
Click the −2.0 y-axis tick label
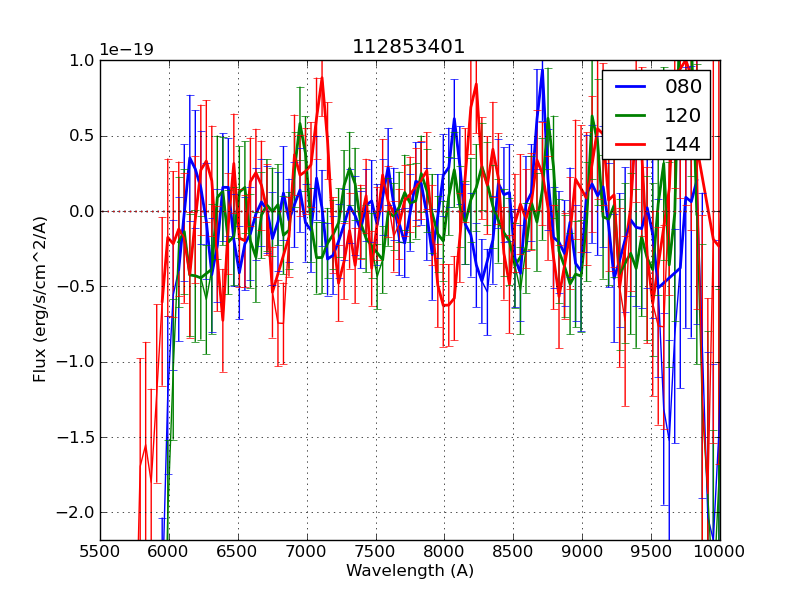click(78, 512)
